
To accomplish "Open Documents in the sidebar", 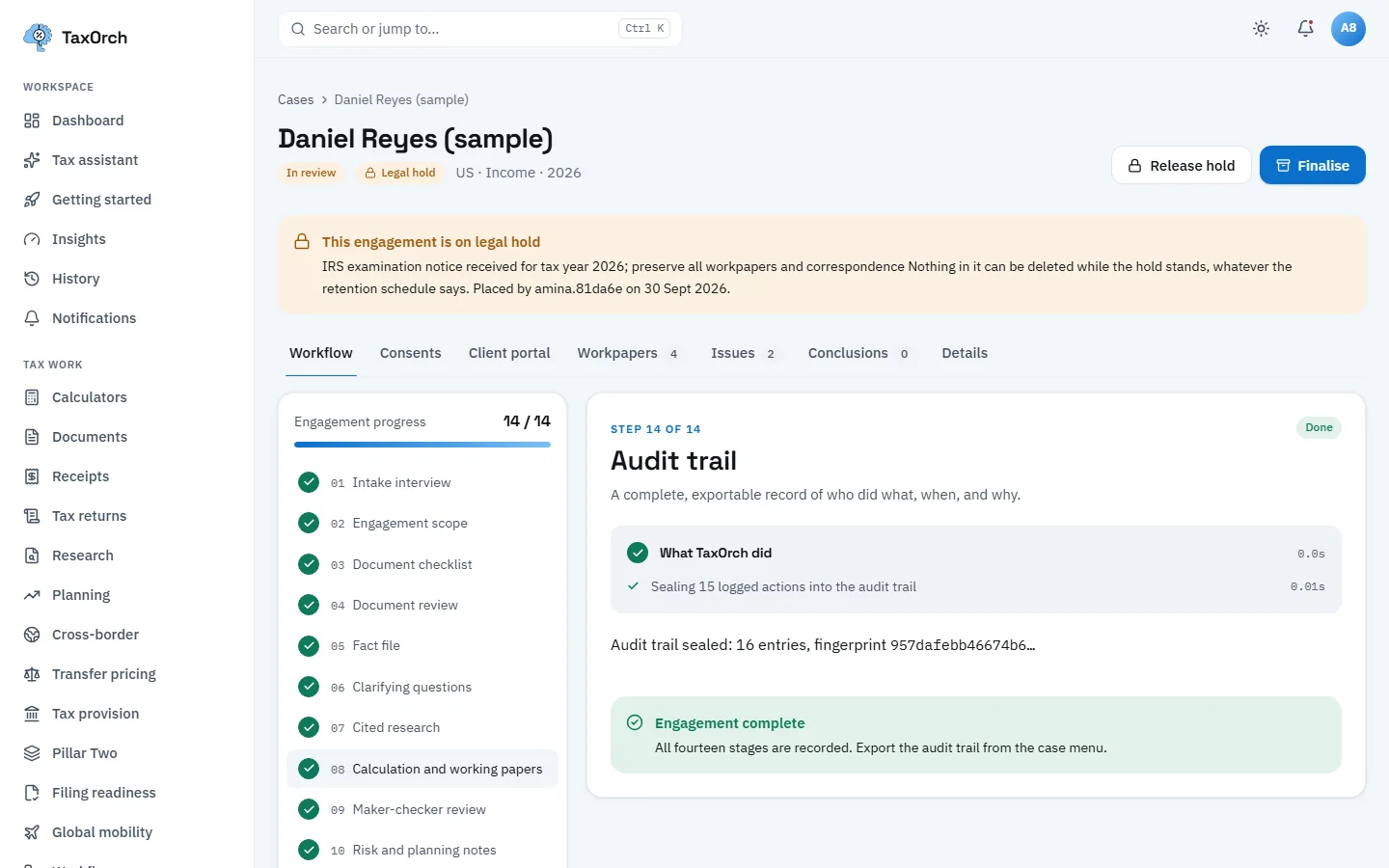I will [126, 437].
